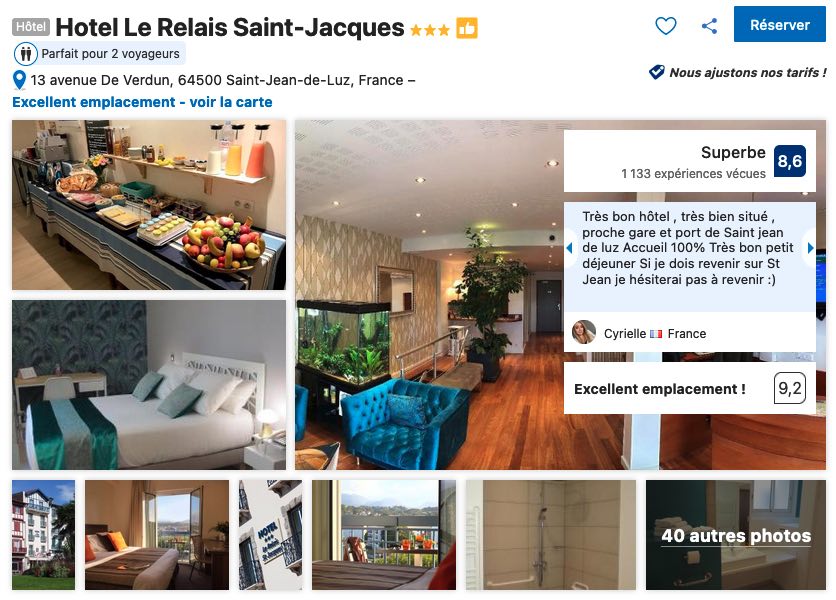Viewport: 836px width, 600px height.
Task: Show the previous guest review
Action: point(569,247)
